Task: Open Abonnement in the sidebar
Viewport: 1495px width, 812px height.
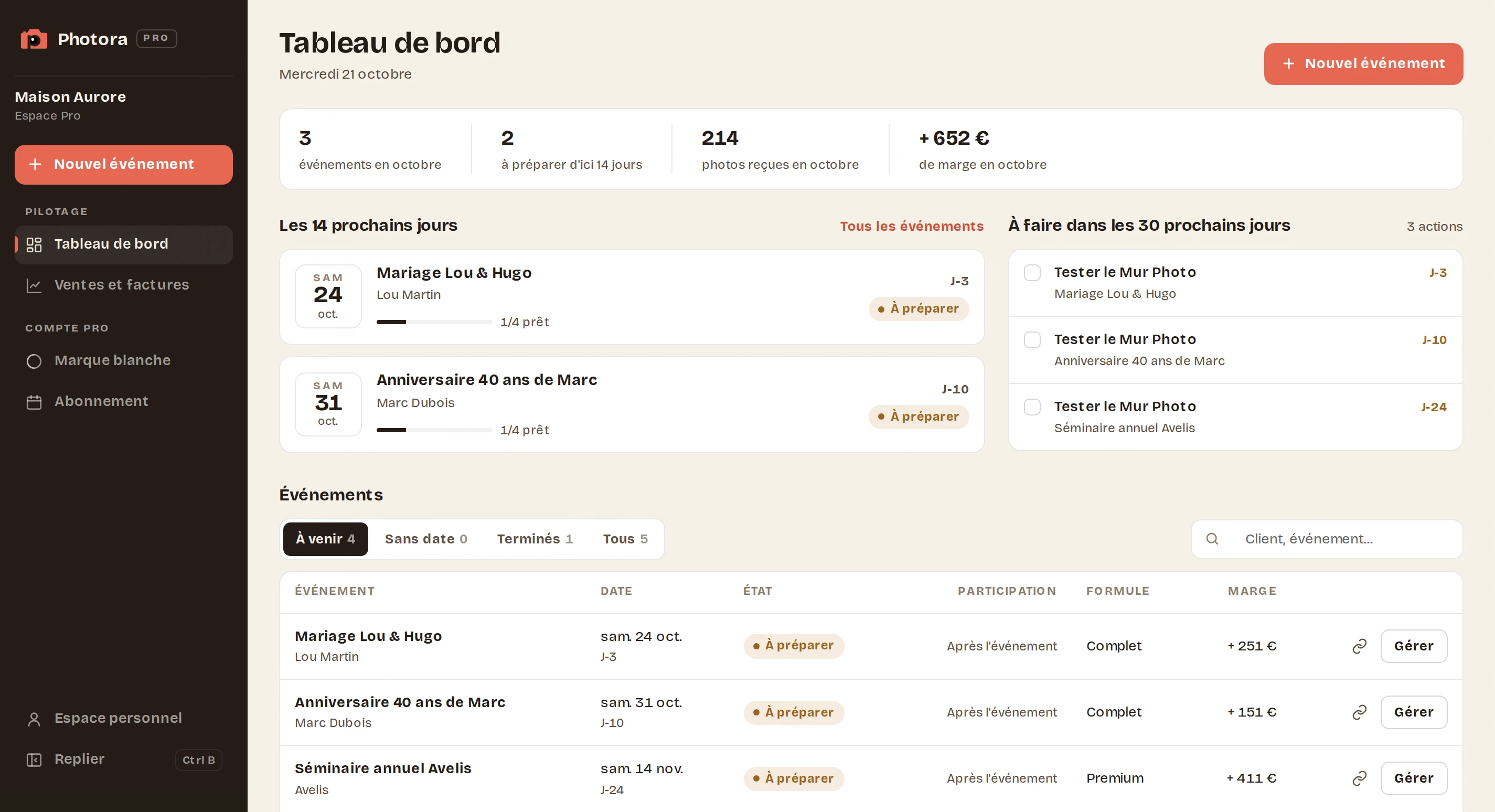Action: click(x=124, y=402)
